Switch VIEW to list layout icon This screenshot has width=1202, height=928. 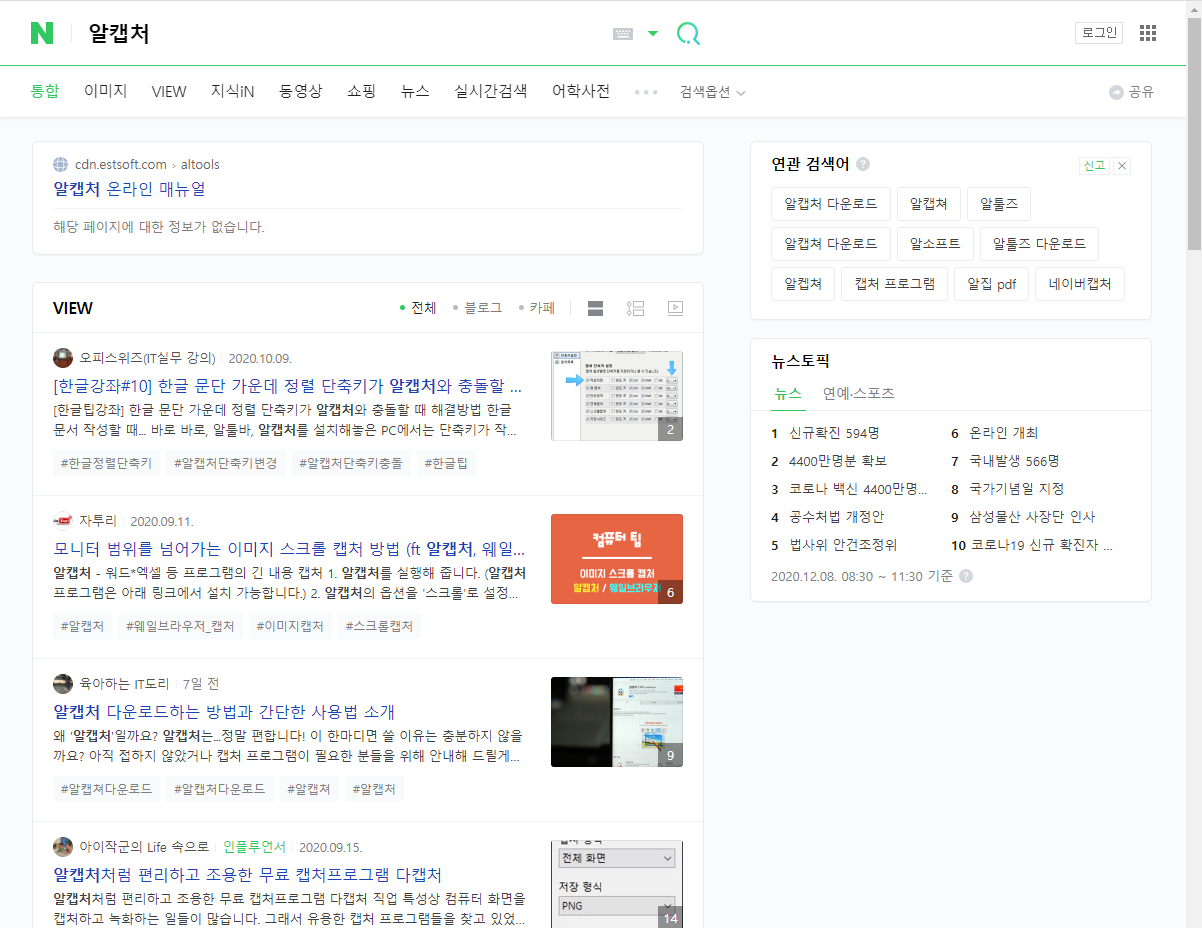pyautogui.click(x=595, y=308)
